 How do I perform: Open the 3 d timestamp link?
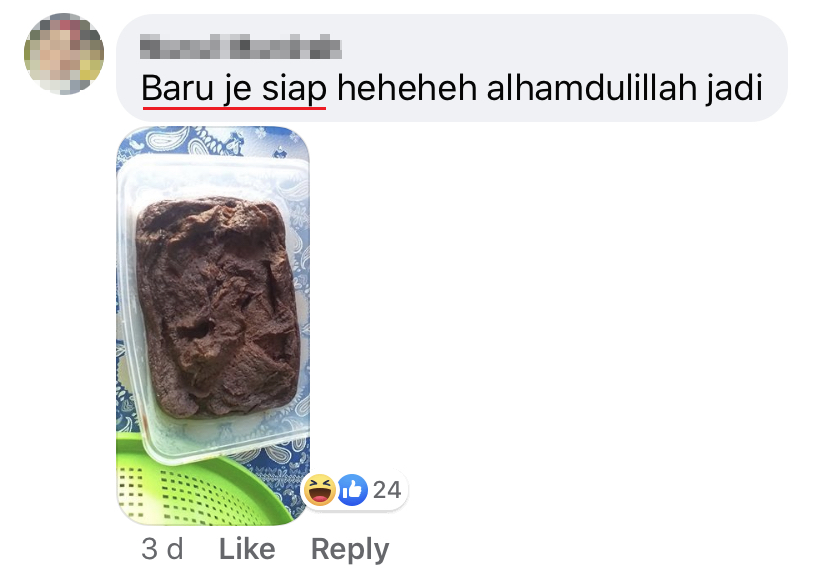pyautogui.click(x=162, y=549)
